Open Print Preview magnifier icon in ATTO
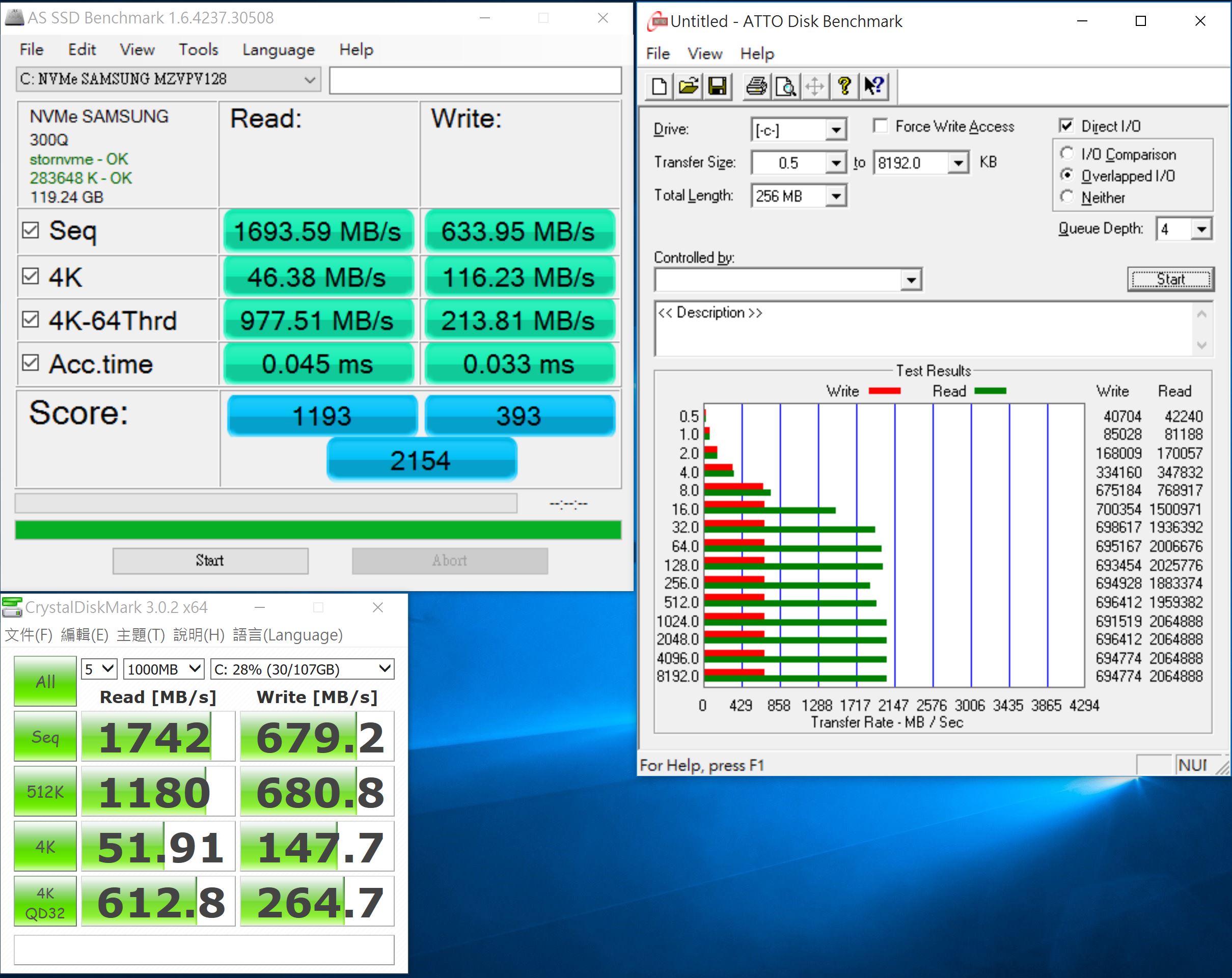 coord(786,86)
